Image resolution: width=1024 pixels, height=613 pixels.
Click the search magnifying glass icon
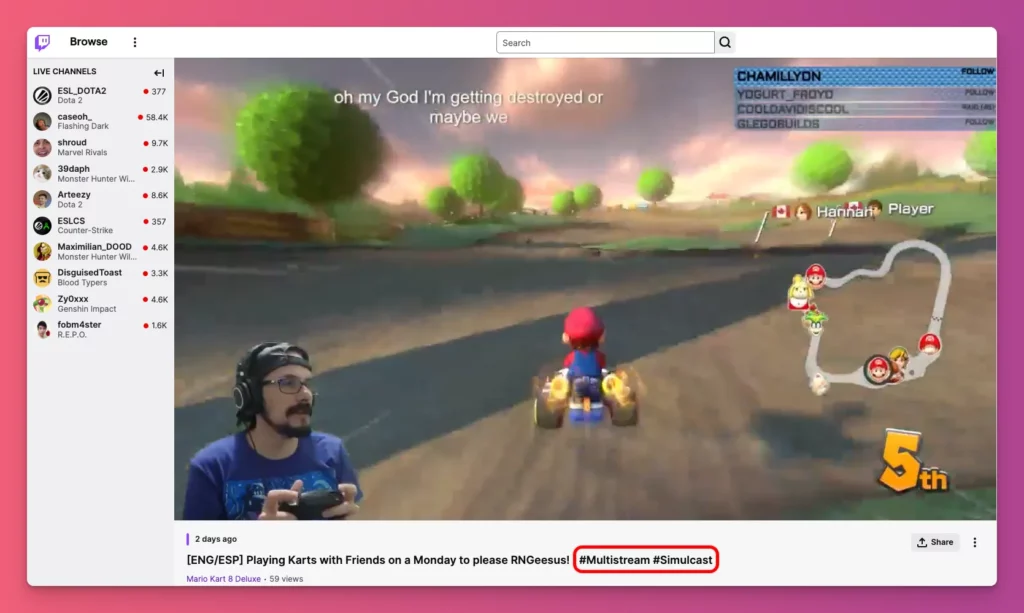coord(724,42)
